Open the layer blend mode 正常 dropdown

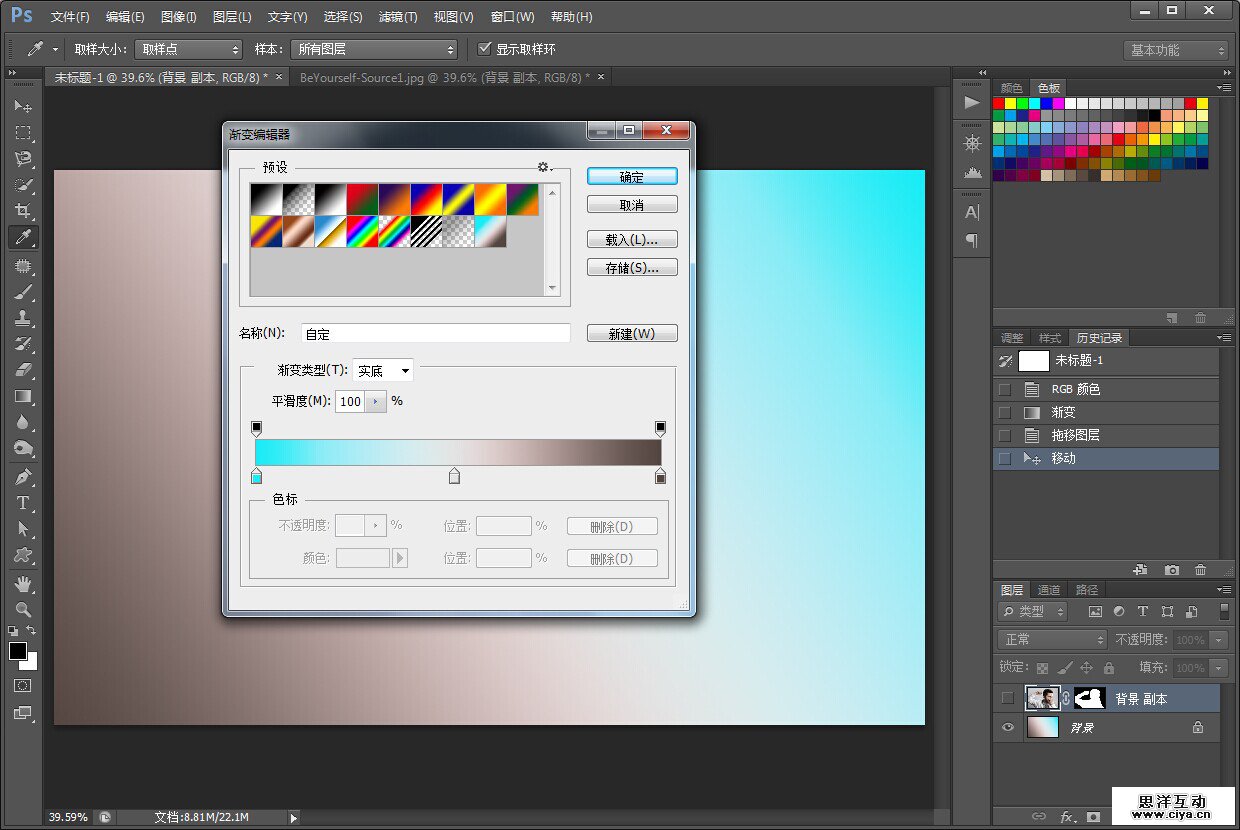[x=1052, y=639]
